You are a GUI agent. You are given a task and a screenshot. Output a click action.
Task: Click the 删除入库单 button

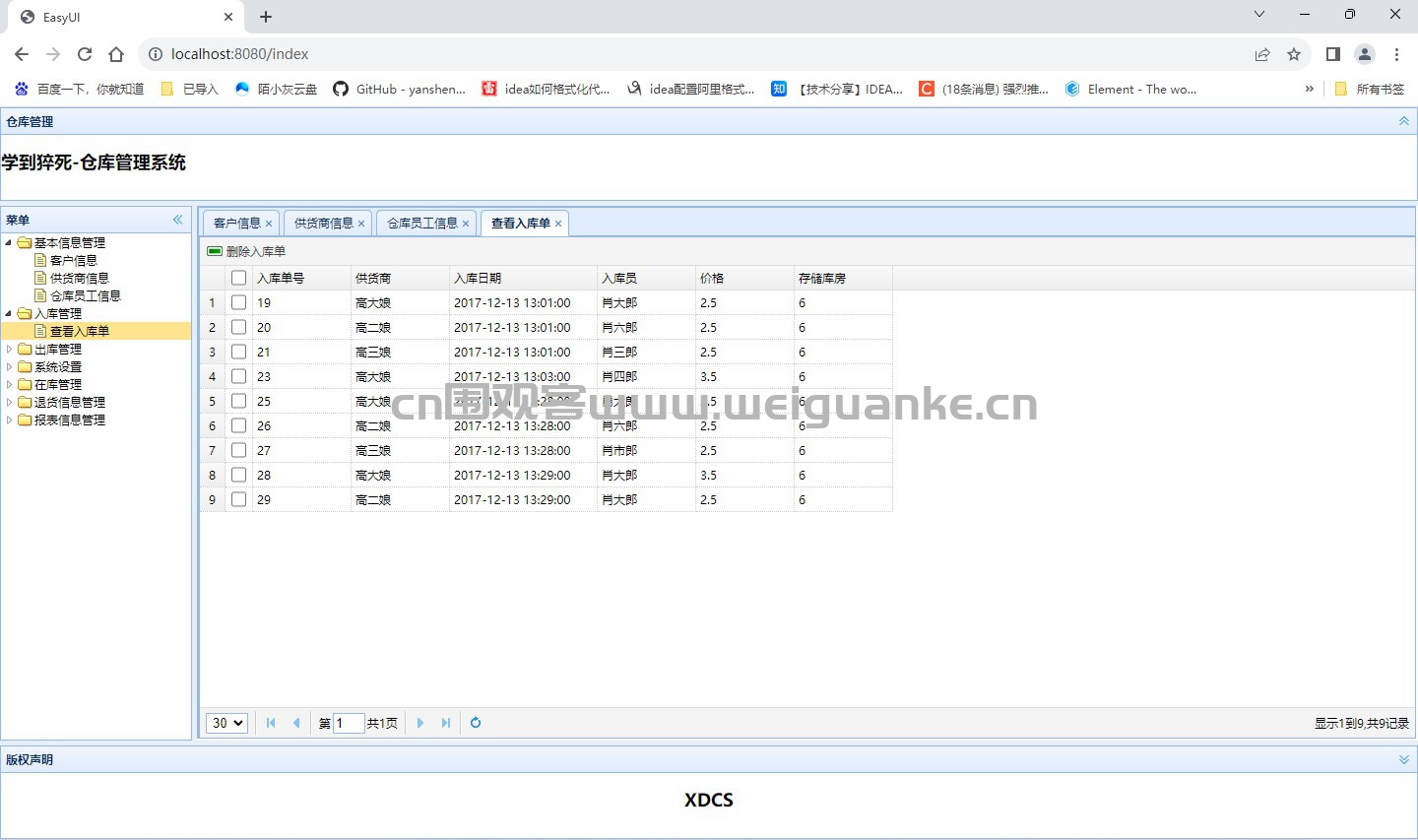tap(246, 251)
